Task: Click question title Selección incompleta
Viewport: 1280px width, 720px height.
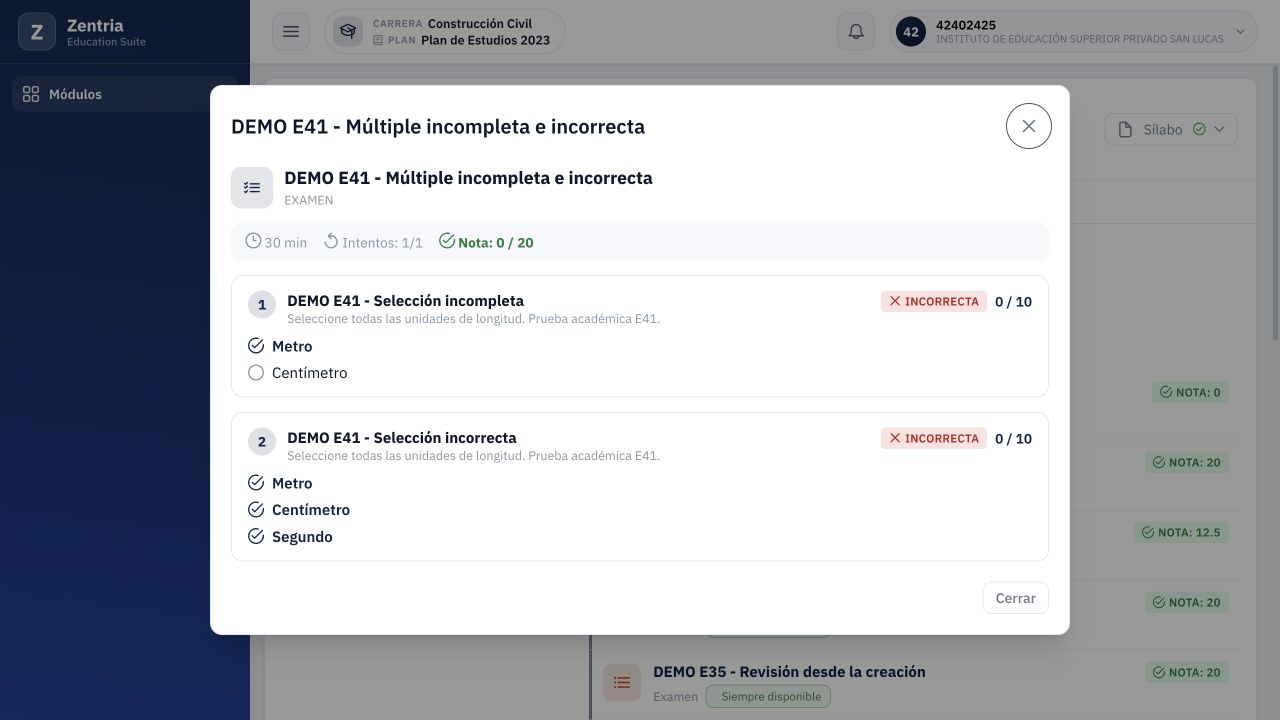Action: [405, 301]
